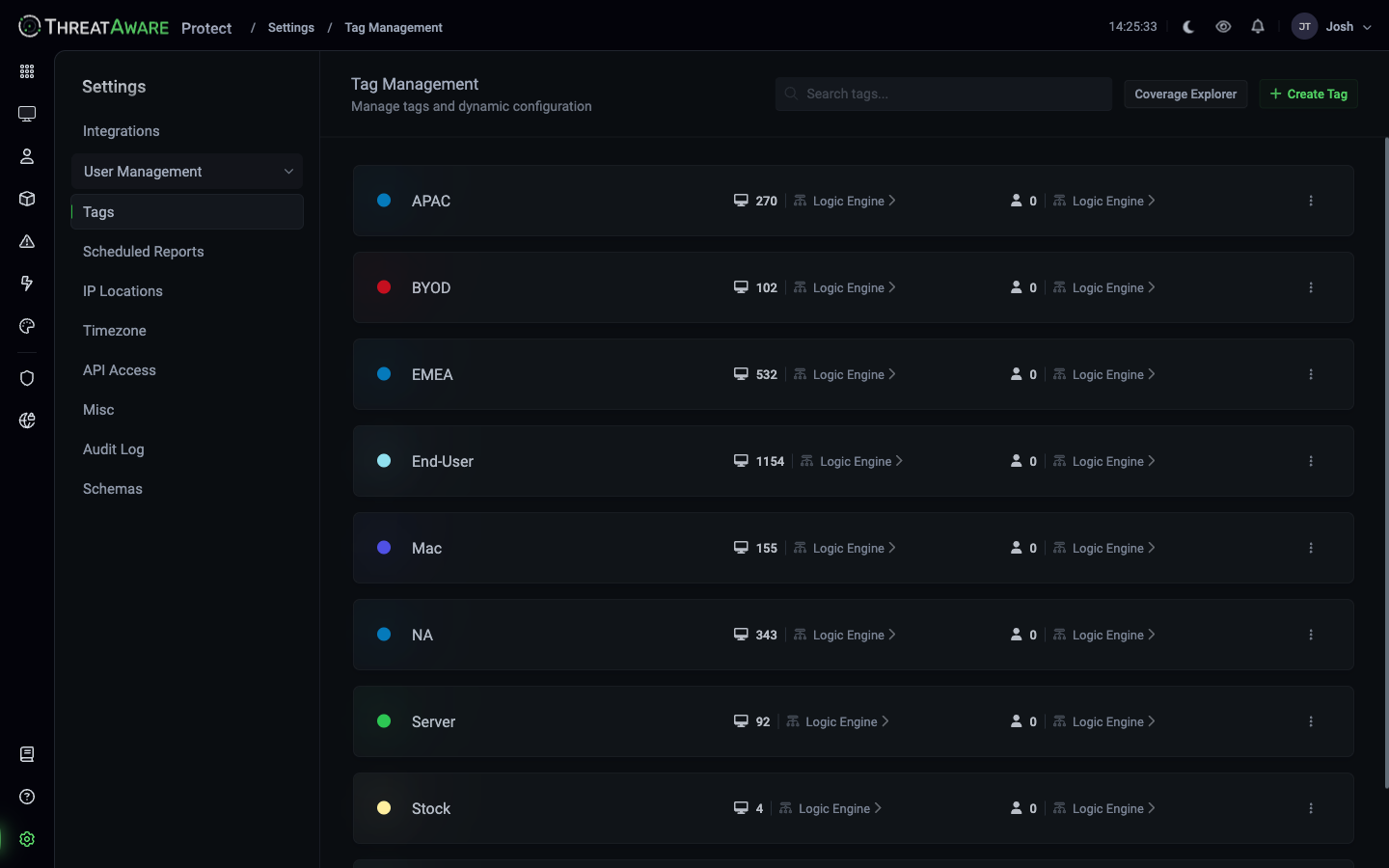The image size is (1389, 868).
Task: Open the globe icon in sidebar
Action: (27, 420)
